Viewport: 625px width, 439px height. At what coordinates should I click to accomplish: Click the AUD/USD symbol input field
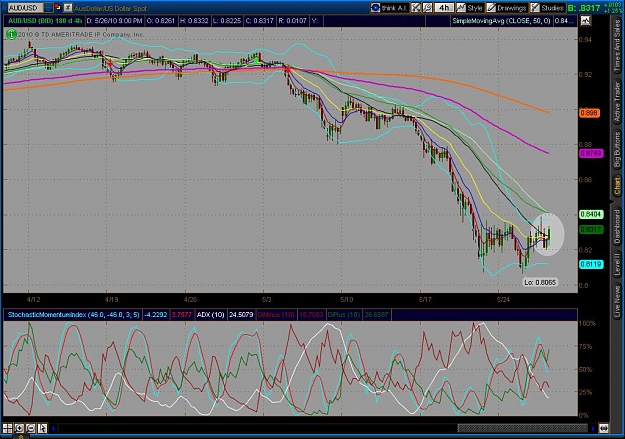click(25, 8)
